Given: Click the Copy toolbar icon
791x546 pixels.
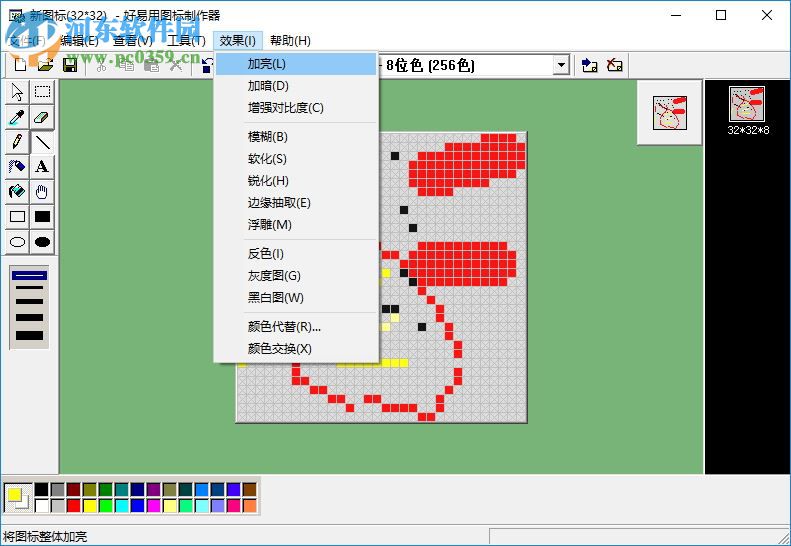Looking at the screenshot, I should [126, 65].
